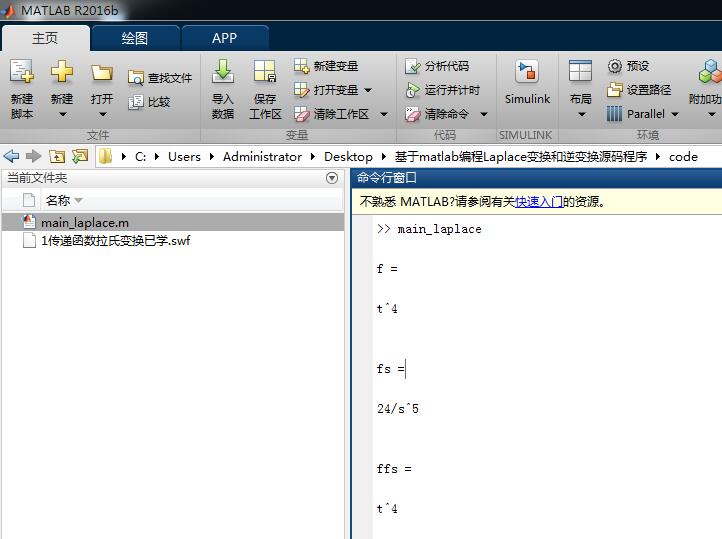The width and height of the screenshot is (722, 539).
Task: Click the 导入数据 import data icon
Action: point(223,71)
